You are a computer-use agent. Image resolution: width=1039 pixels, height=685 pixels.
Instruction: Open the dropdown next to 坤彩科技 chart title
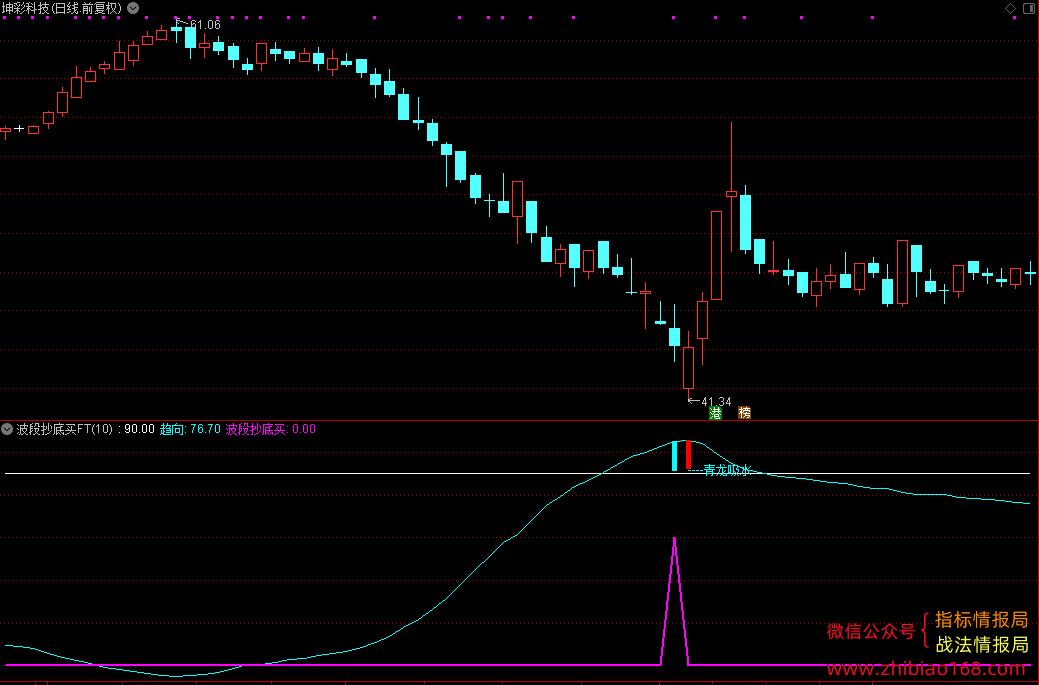tap(133, 8)
